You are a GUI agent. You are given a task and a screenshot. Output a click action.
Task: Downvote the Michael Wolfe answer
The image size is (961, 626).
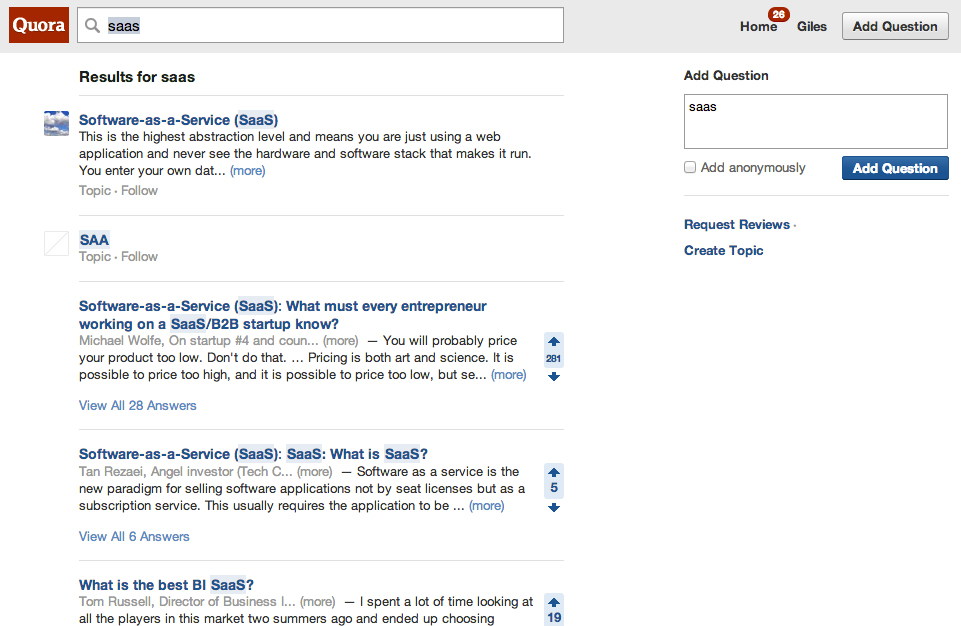point(553,376)
